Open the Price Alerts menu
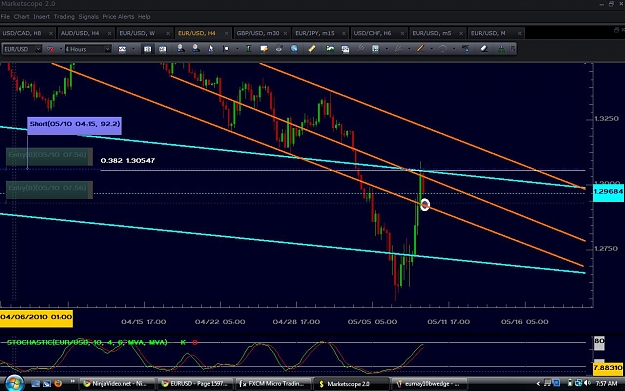625x391 pixels. [118, 17]
